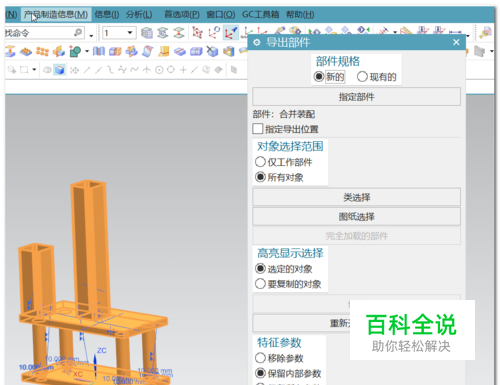The image size is (500, 385).
Task: Click the Copy to Layer icon
Action: point(179,33)
